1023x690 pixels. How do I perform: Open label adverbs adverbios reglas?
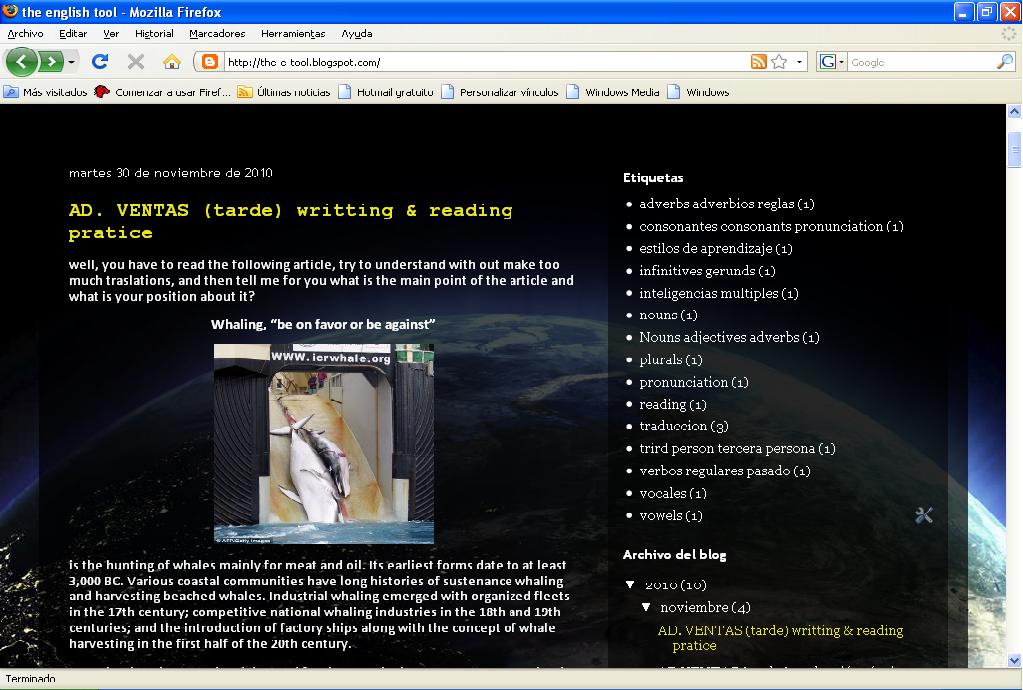717,204
